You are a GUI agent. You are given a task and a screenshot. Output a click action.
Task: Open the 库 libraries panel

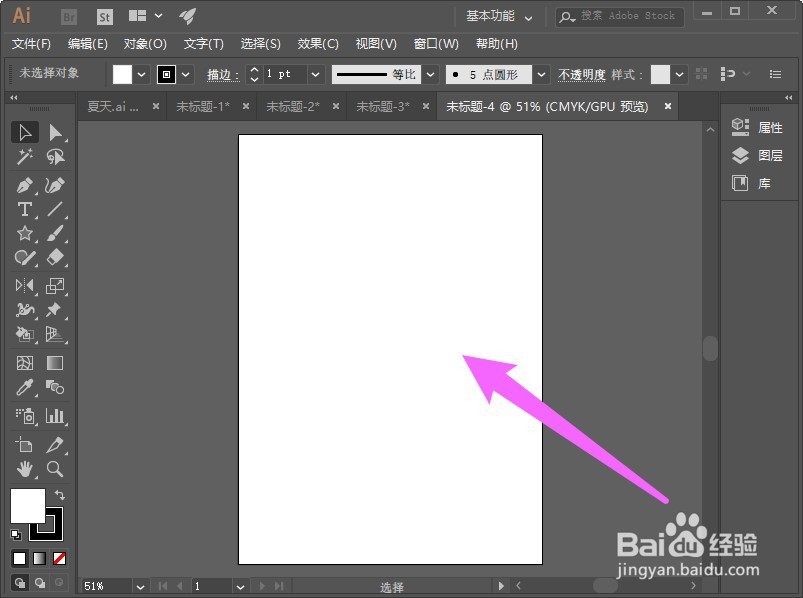[x=752, y=183]
